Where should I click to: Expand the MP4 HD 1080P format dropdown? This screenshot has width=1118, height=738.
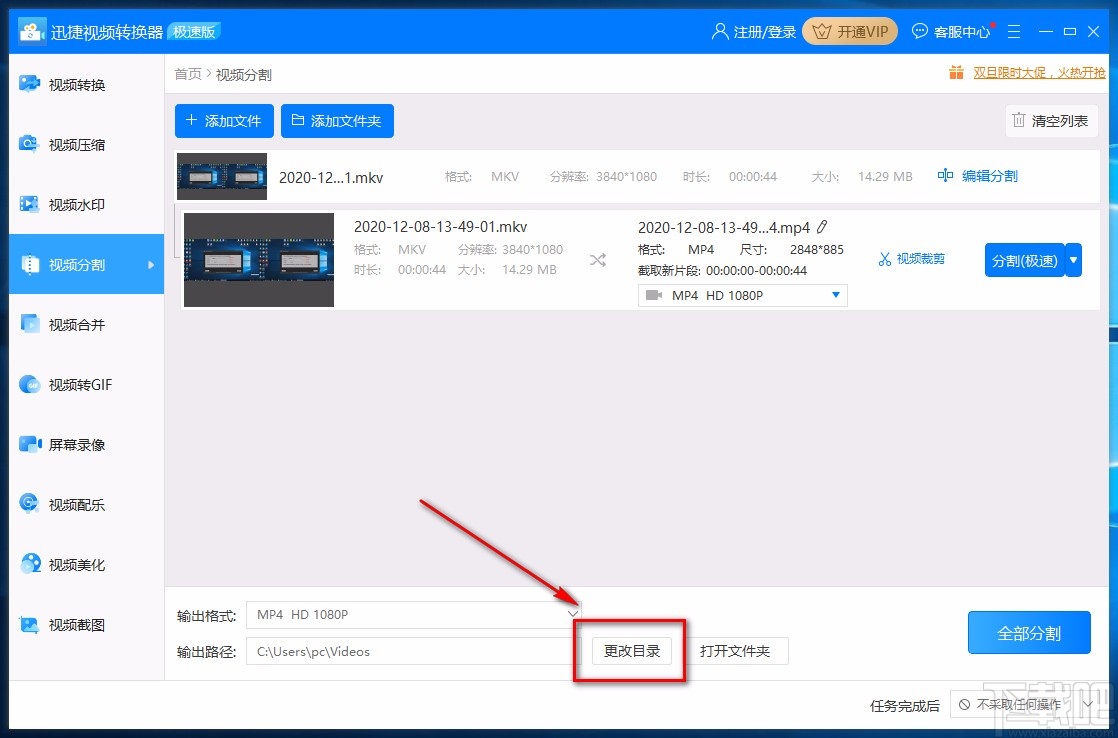click(838, 295)
